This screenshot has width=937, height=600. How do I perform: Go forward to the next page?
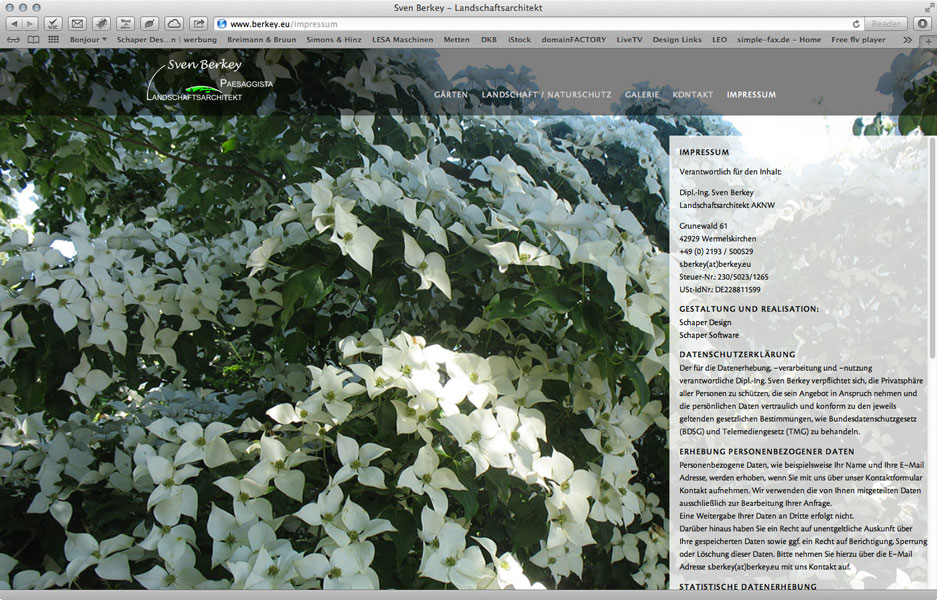click(30, 24)
